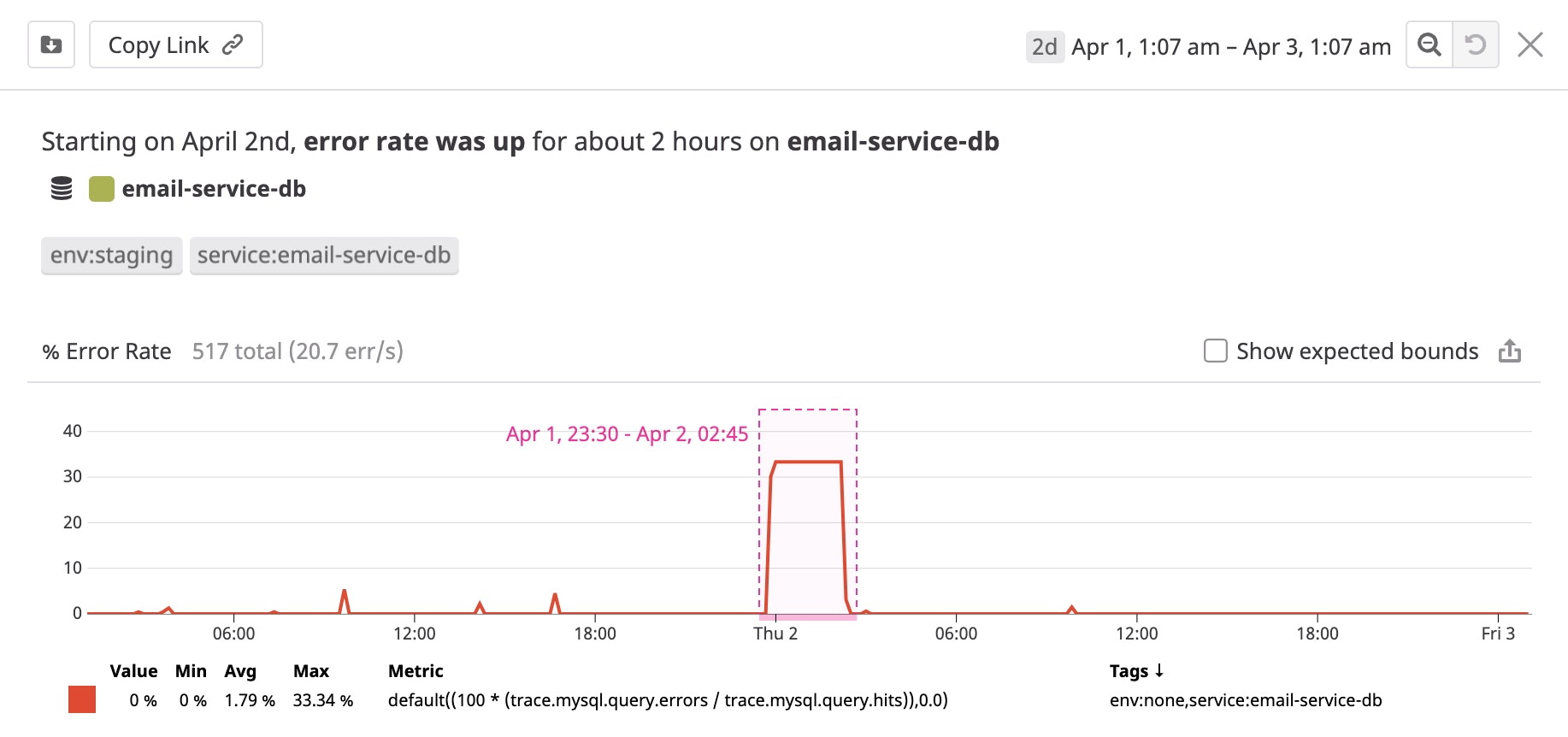Click the Apr 1 – Apr 3 date range
Image resolution: width=1568 pixels, height=737 pixels.
click(x=1230, y=47)
